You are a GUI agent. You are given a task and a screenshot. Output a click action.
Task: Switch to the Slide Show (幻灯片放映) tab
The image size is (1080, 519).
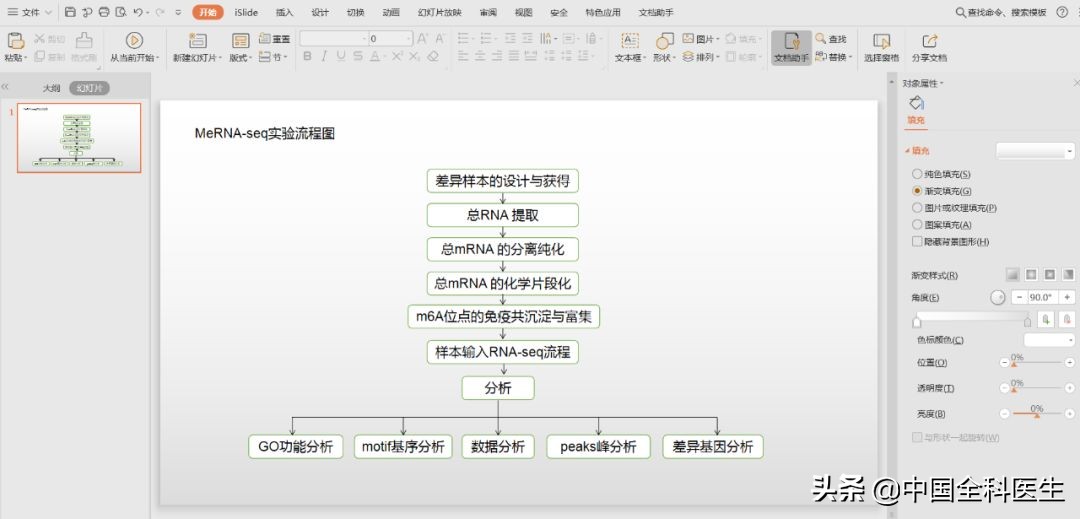tap(439, 12)
